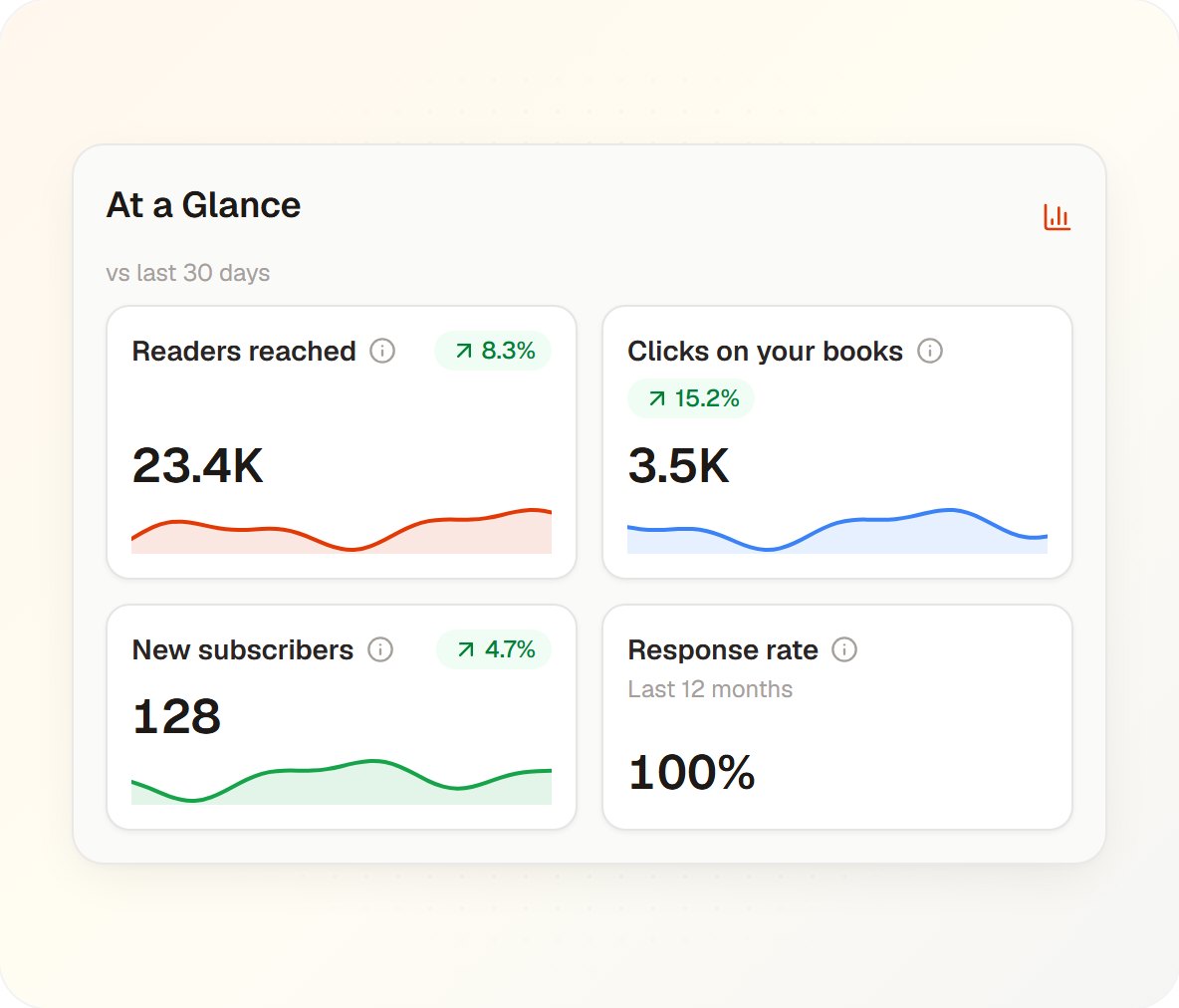Click the Clicks on your books title
This screenshot has height=1008, width=1179.
[x=766, y=352]
